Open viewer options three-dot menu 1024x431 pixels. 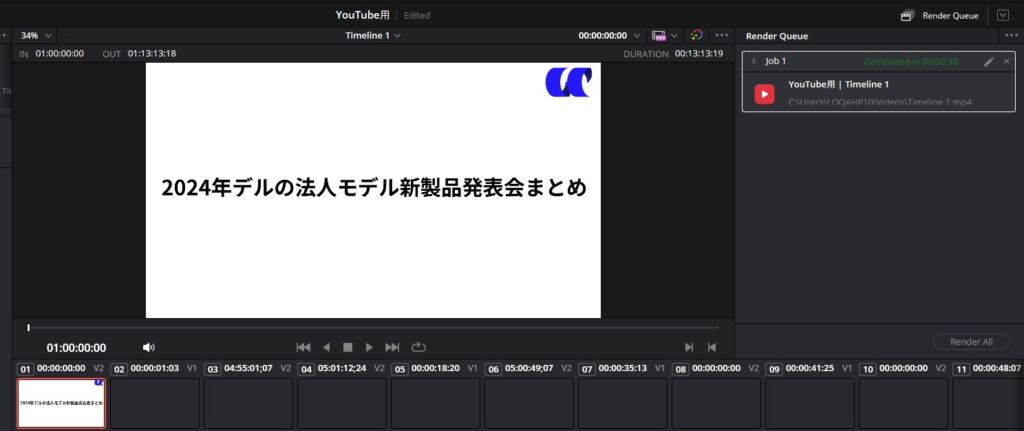click(x=721, y=36)
